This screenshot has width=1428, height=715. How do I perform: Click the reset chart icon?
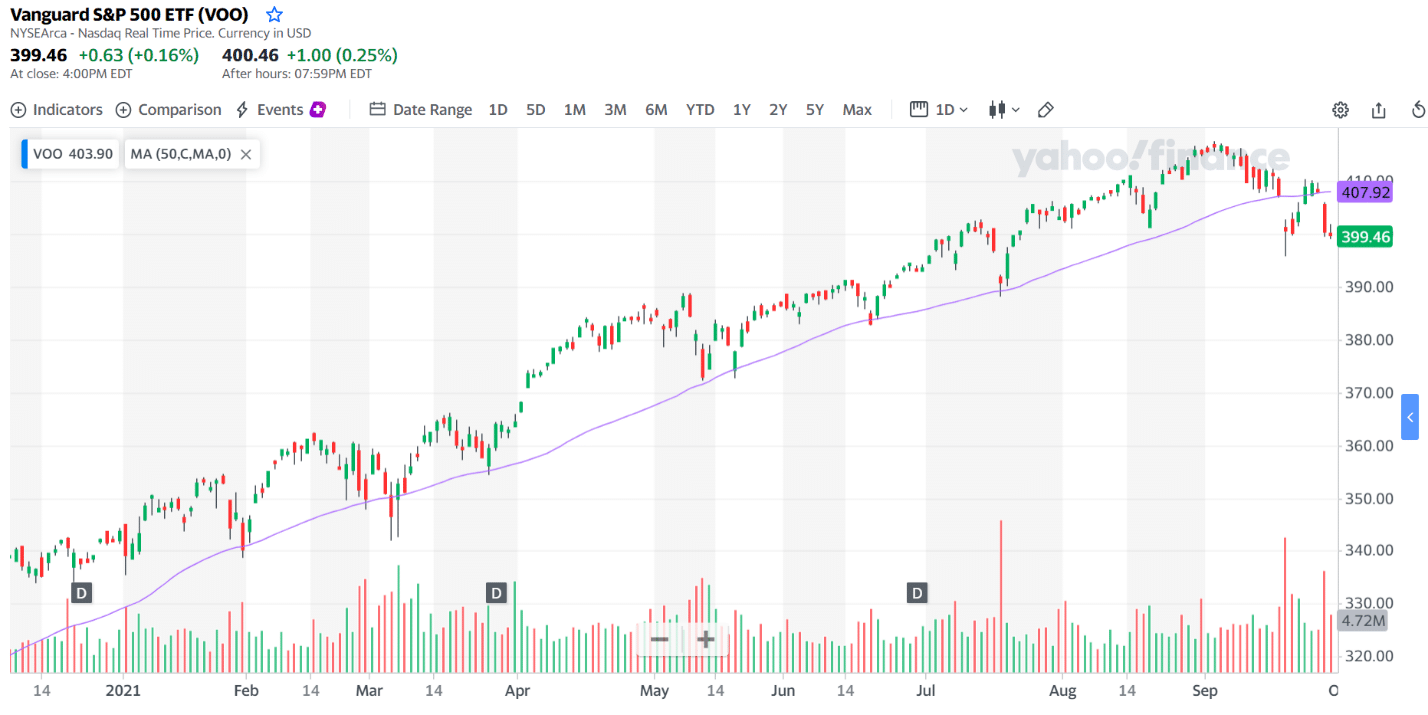click(1417, 110)
